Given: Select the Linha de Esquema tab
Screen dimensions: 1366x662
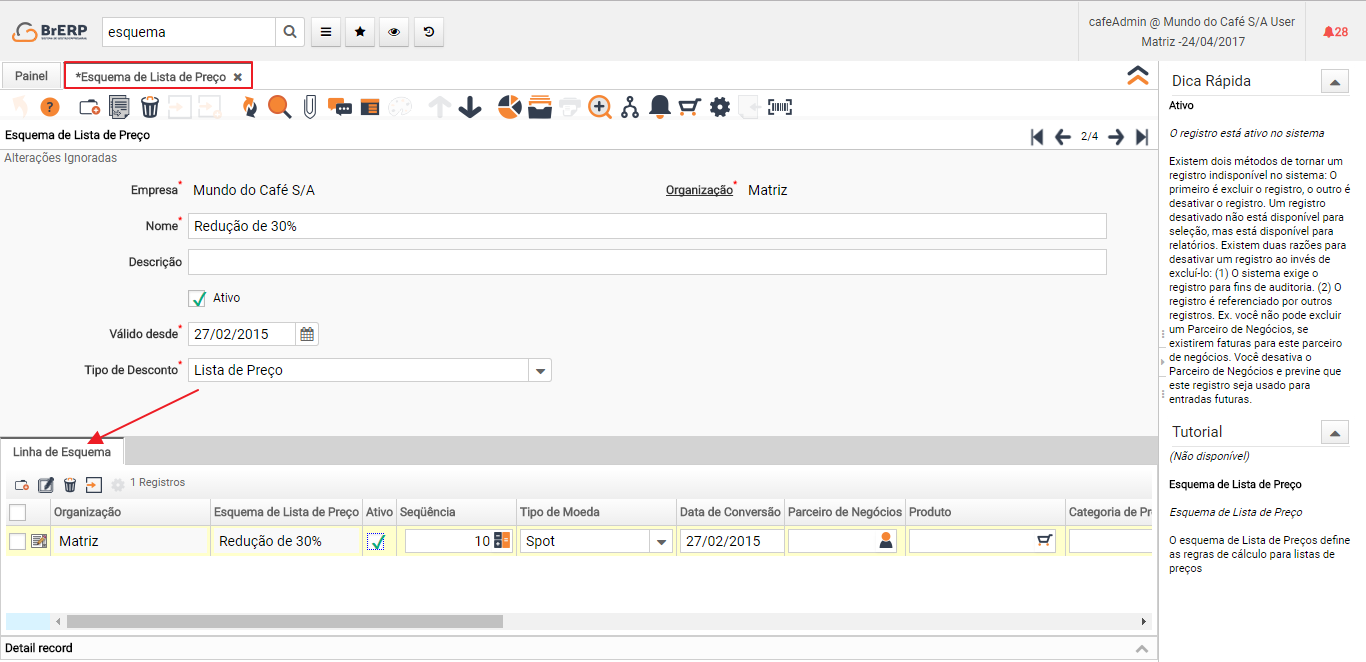Looking at the screenshot, I should [62, 452].
